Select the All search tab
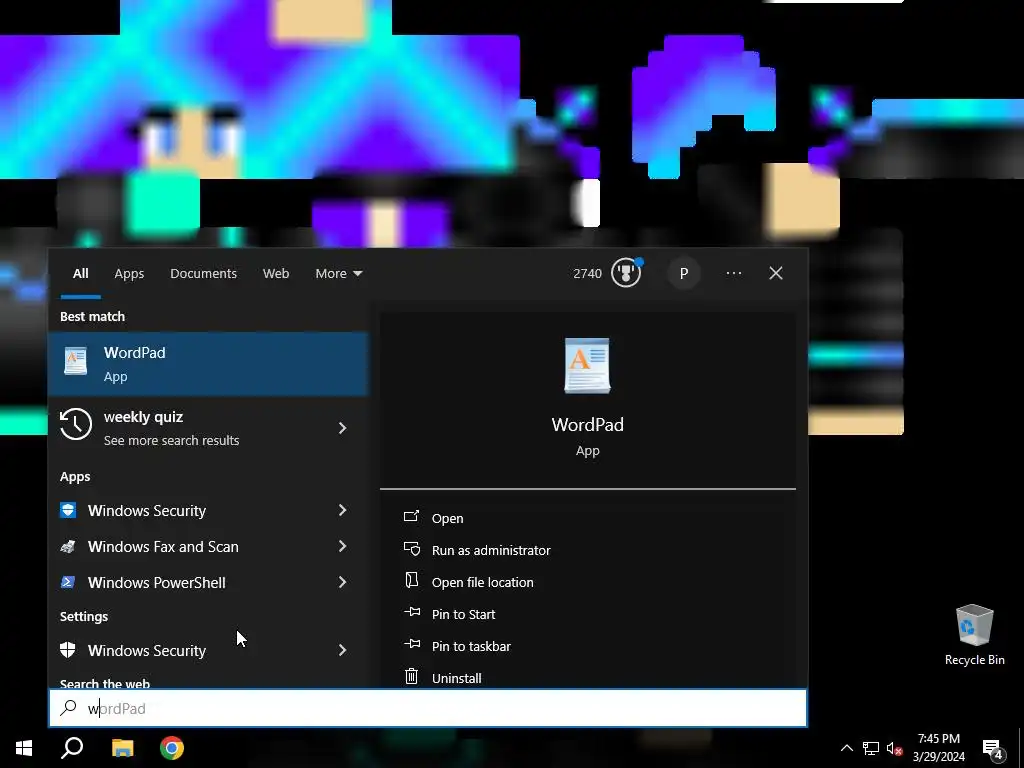This screenshot has width=1024, height=768. pyautogui.click(x=80, y=274)
